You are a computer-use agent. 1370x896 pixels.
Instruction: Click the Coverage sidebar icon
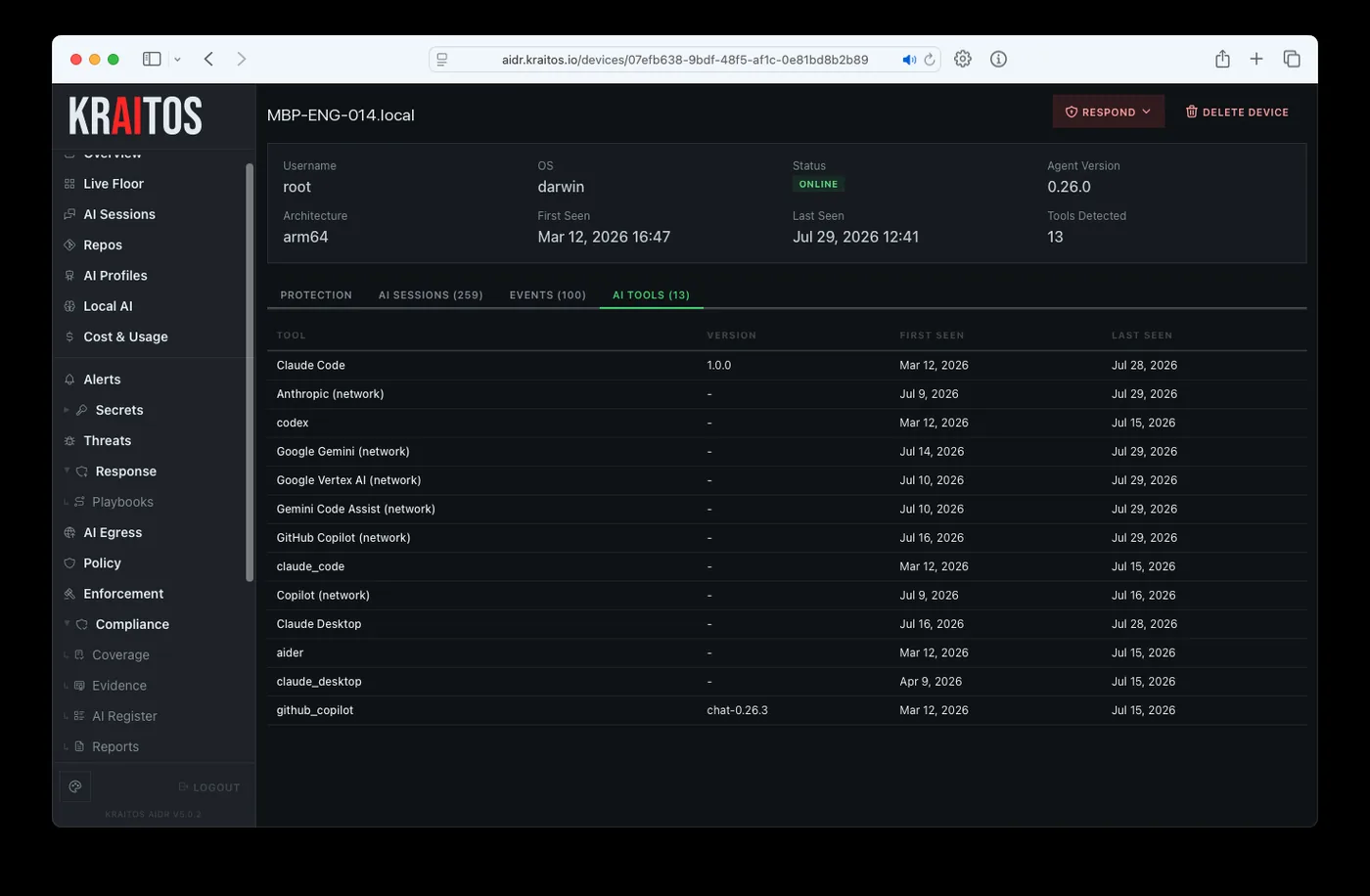point(79,655)
